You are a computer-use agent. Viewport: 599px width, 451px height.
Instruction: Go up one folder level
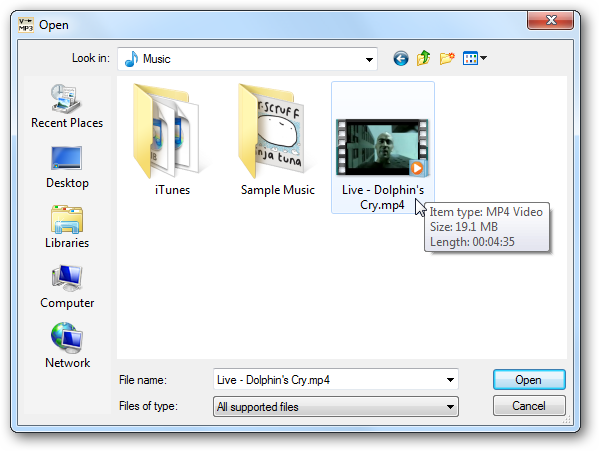tap(424, 58)
